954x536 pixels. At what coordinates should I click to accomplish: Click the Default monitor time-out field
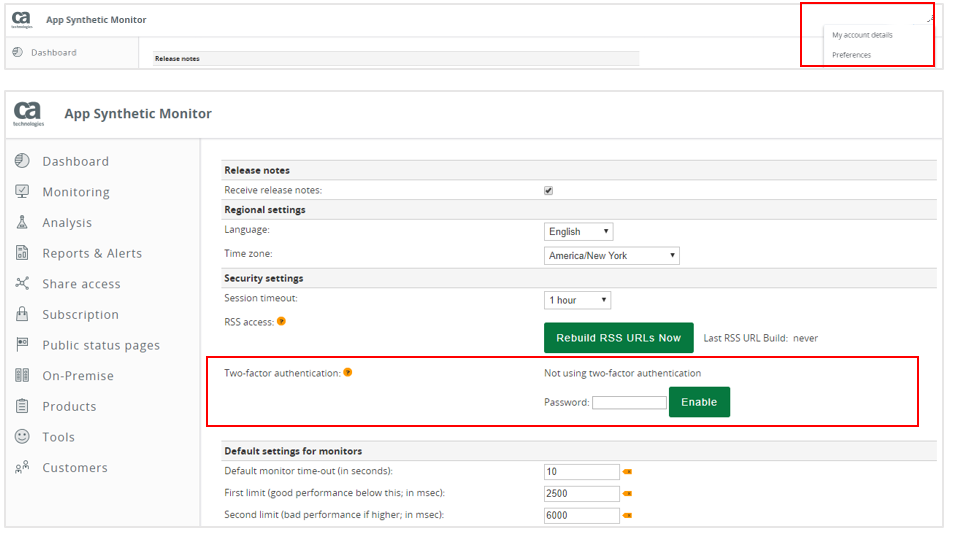(x=582, y=472)
